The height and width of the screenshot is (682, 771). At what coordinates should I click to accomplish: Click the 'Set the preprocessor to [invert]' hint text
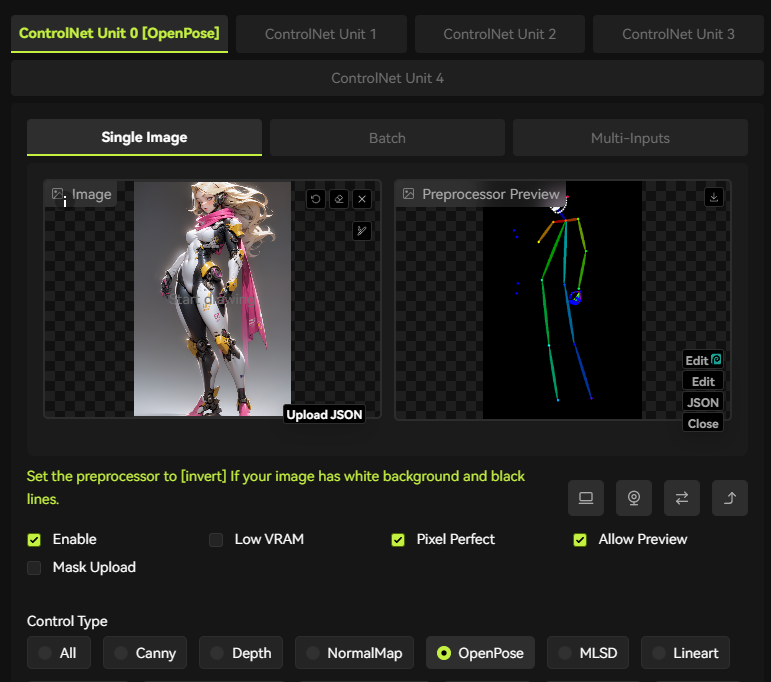coord(275,487)
